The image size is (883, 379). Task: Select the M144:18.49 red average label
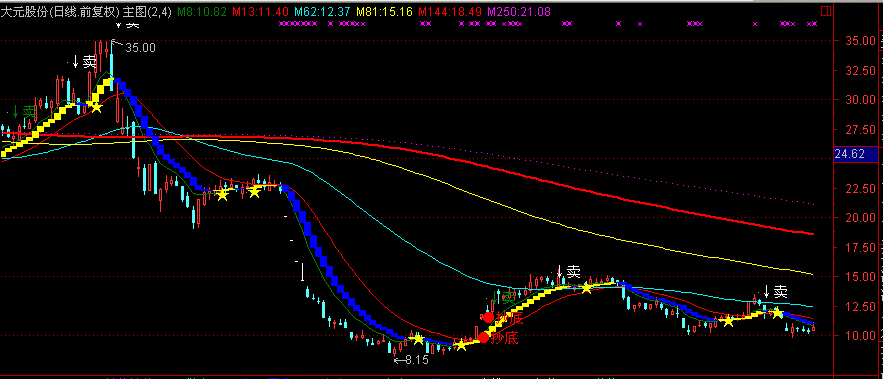click(451, 11)
